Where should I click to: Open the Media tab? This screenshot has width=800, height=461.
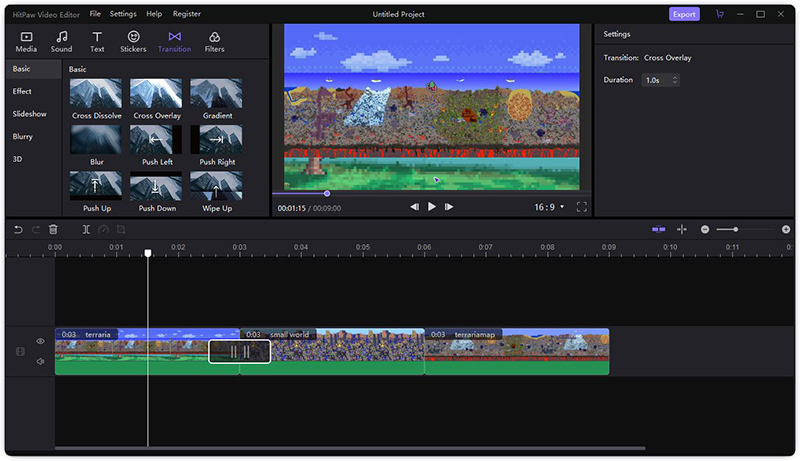26,42
